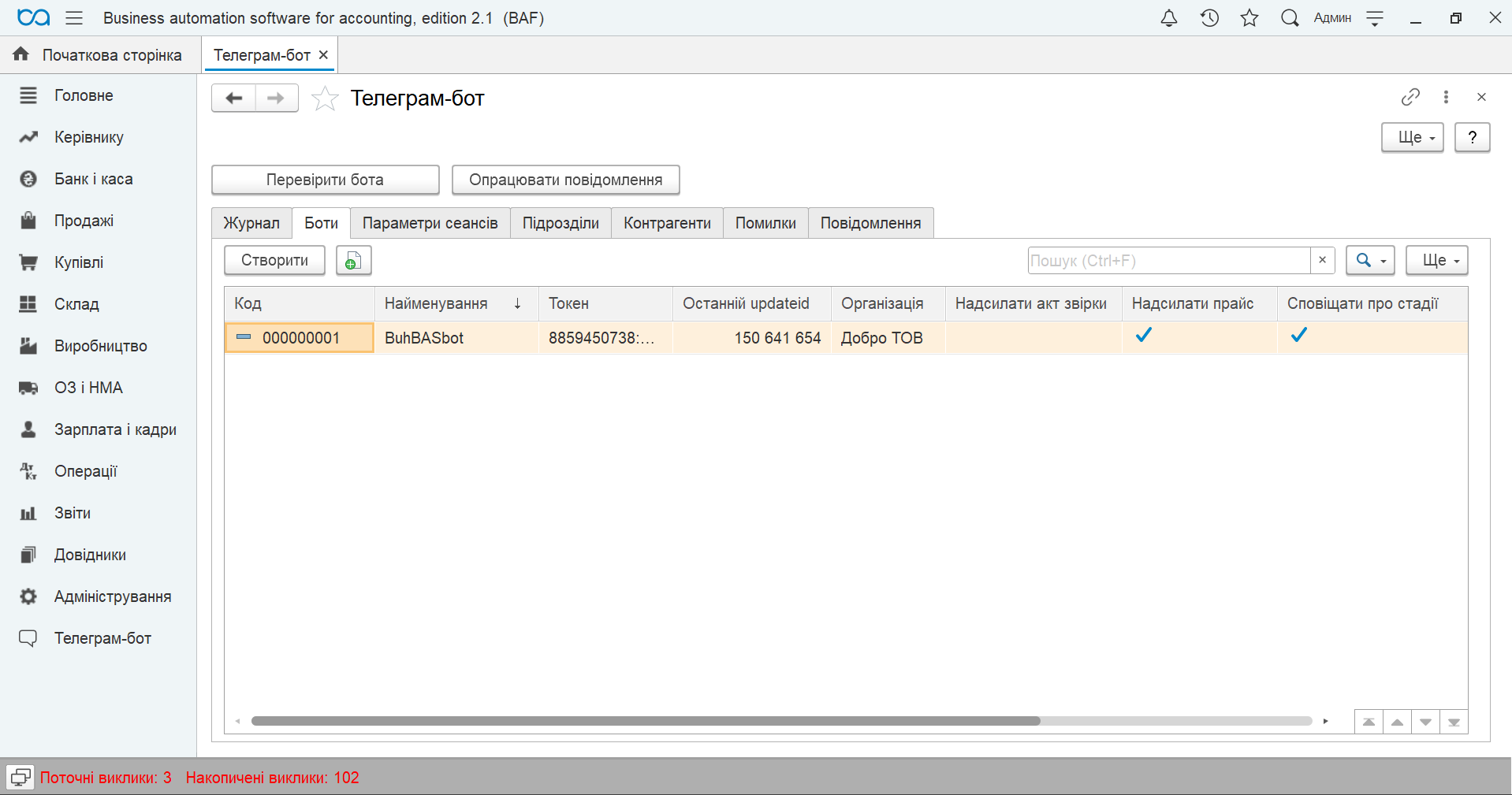Click the Створити button
1512x795 pixels.
pyautogui.click(x=274, y=260)
